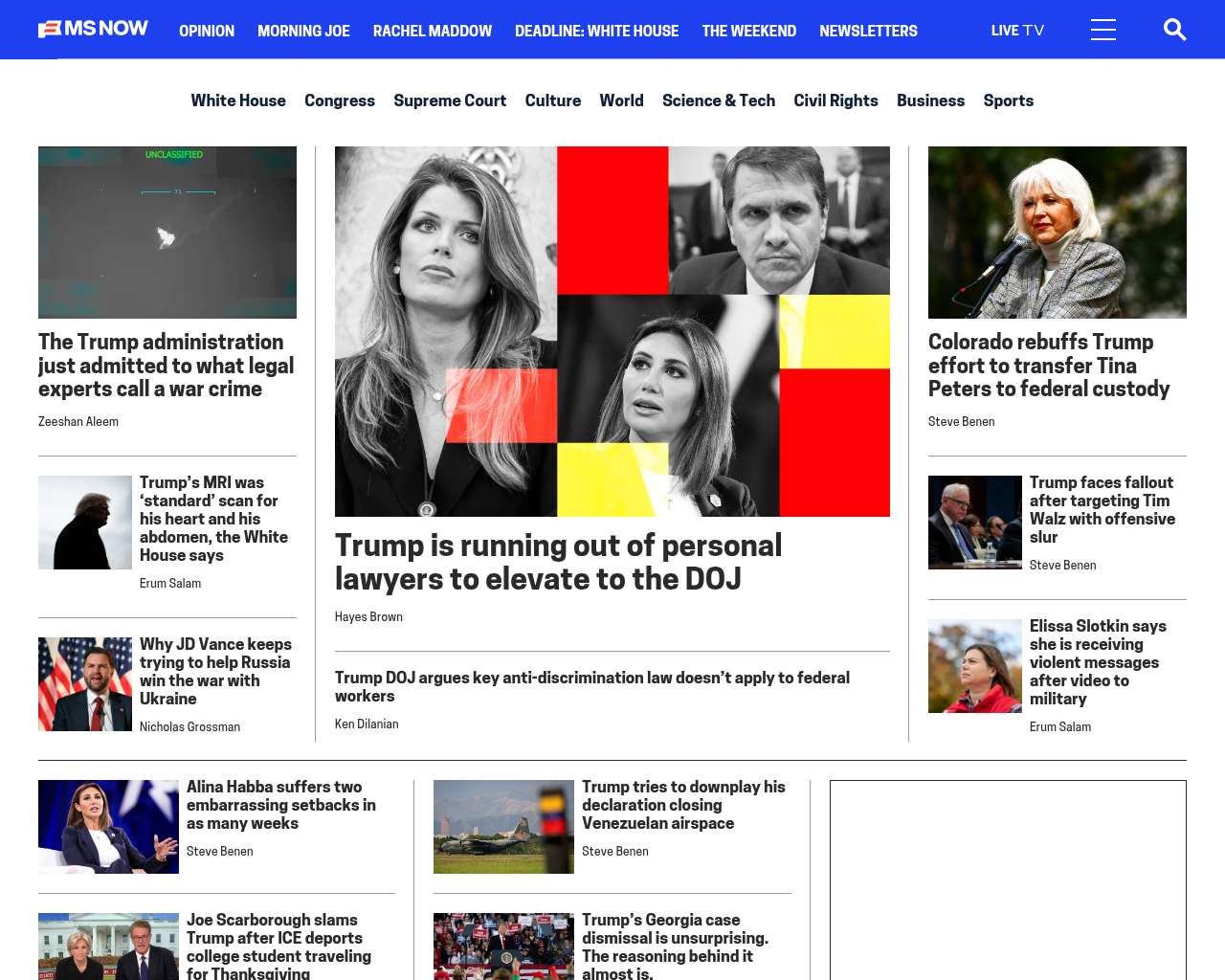
Task: Open the Civil Rights section
Action: (x=835, y=100)
